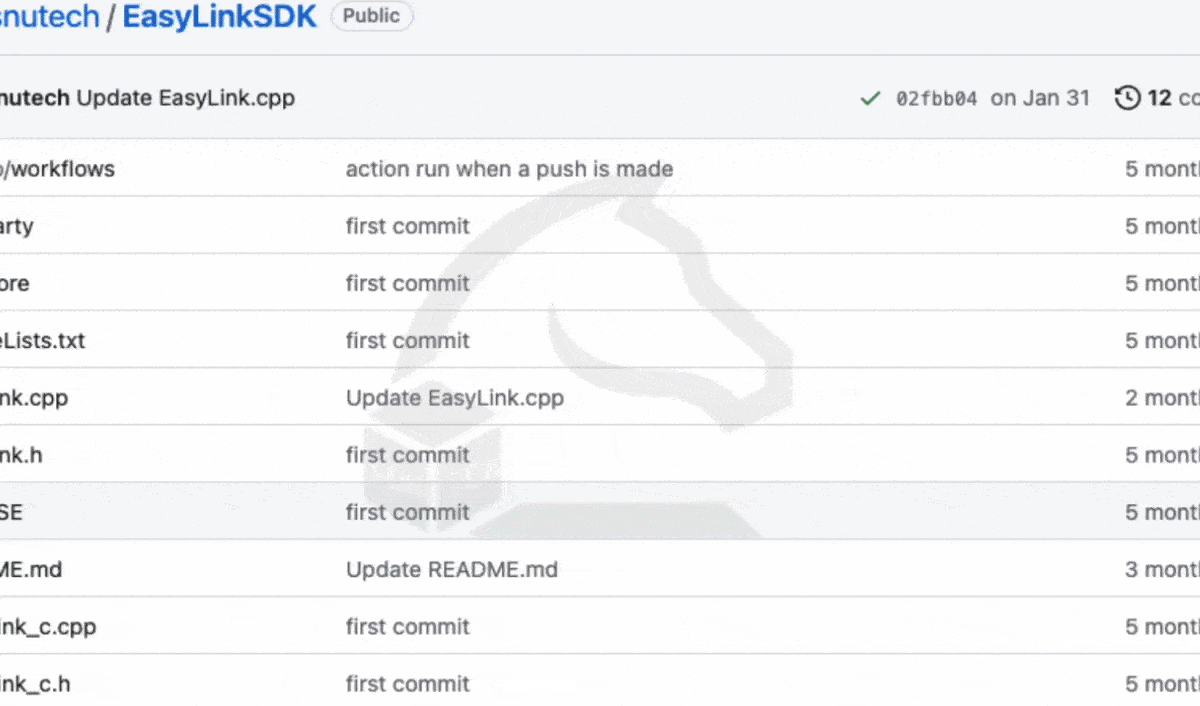Click "Update EasyLink.cpp" message in file list
The image size is (1200, 706).
click(x=454, y=398)
